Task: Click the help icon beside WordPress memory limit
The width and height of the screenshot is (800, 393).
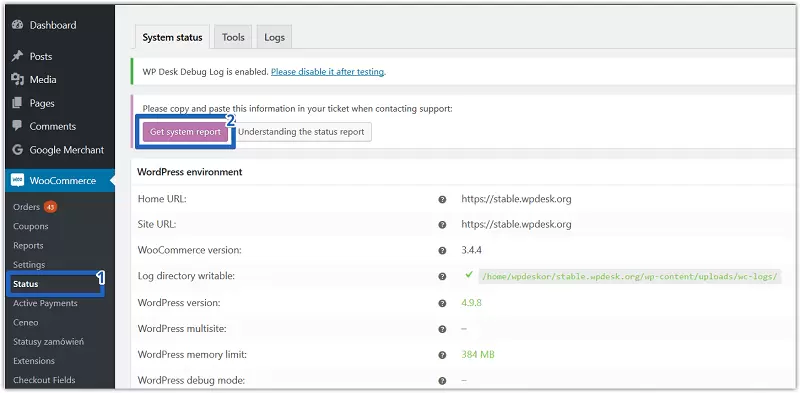Action: pos(442,355)
